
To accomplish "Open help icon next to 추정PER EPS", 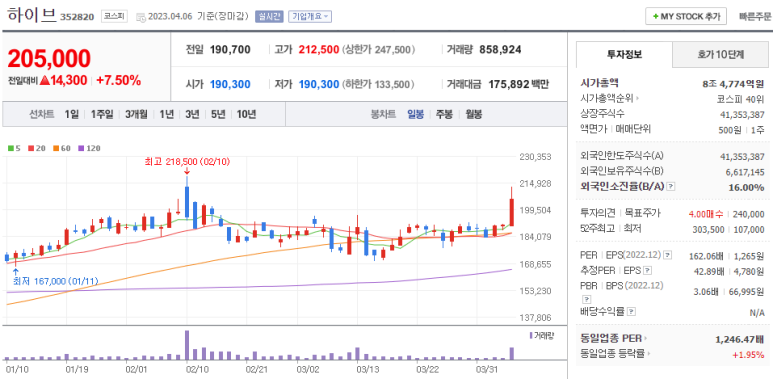I will click(648, 270).
